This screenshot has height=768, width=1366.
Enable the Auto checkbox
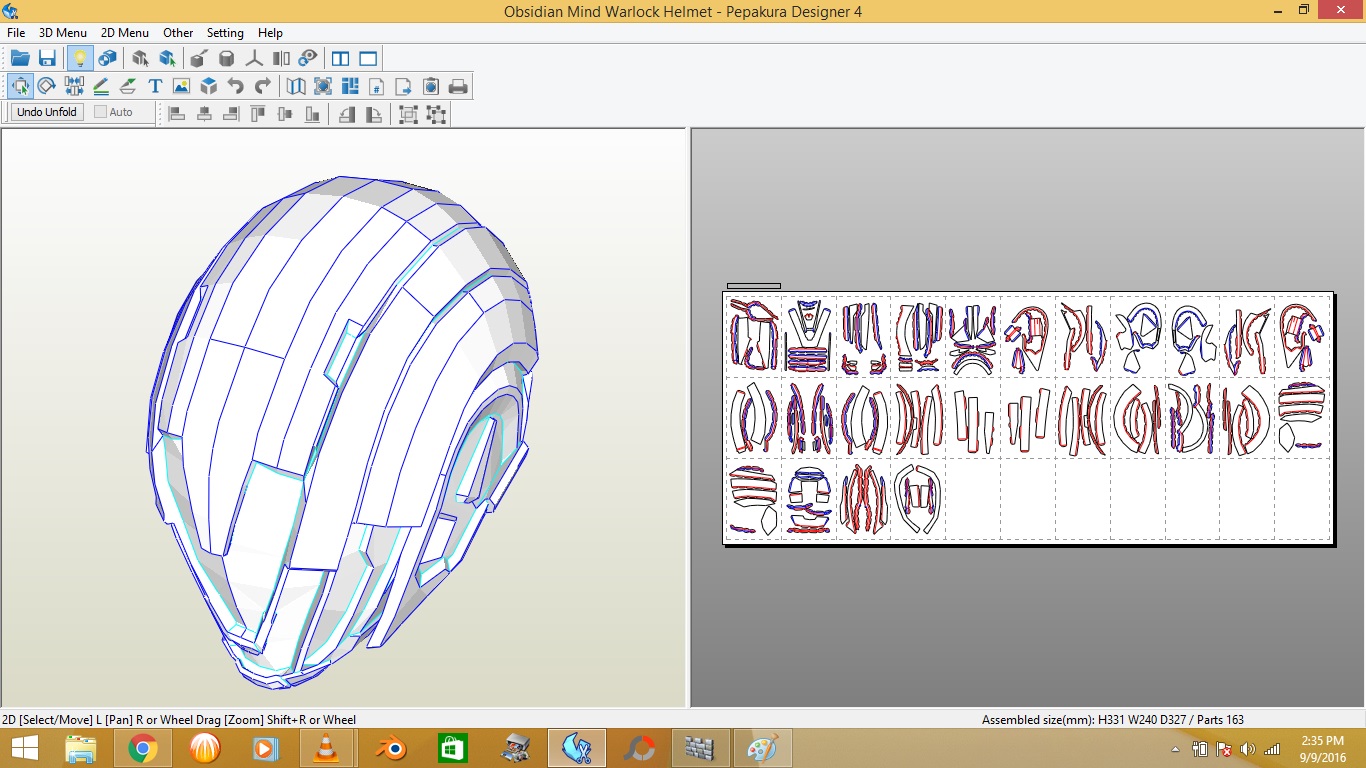(x=101, y=112)
